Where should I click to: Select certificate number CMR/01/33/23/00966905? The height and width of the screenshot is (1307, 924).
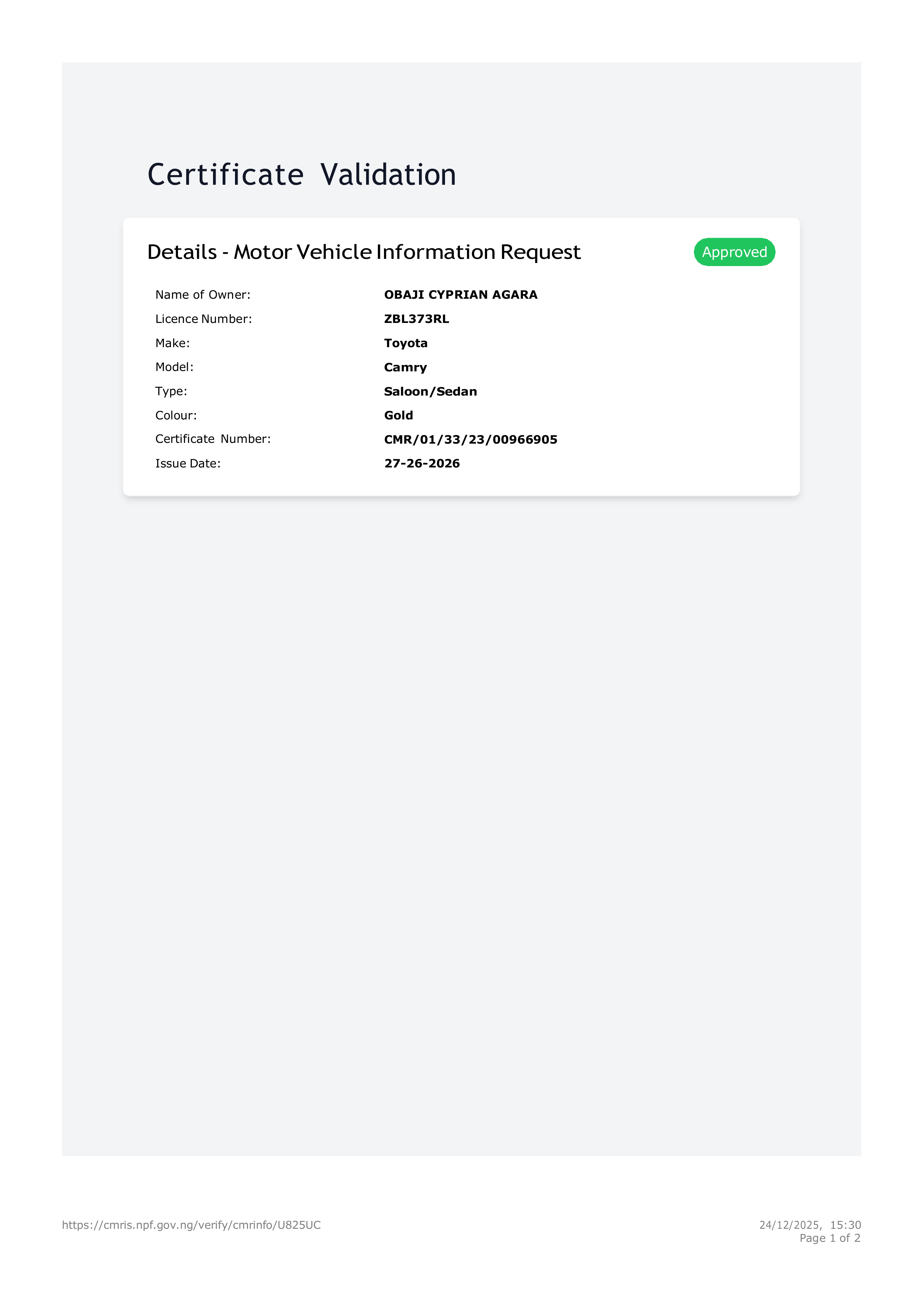[471, 440]
